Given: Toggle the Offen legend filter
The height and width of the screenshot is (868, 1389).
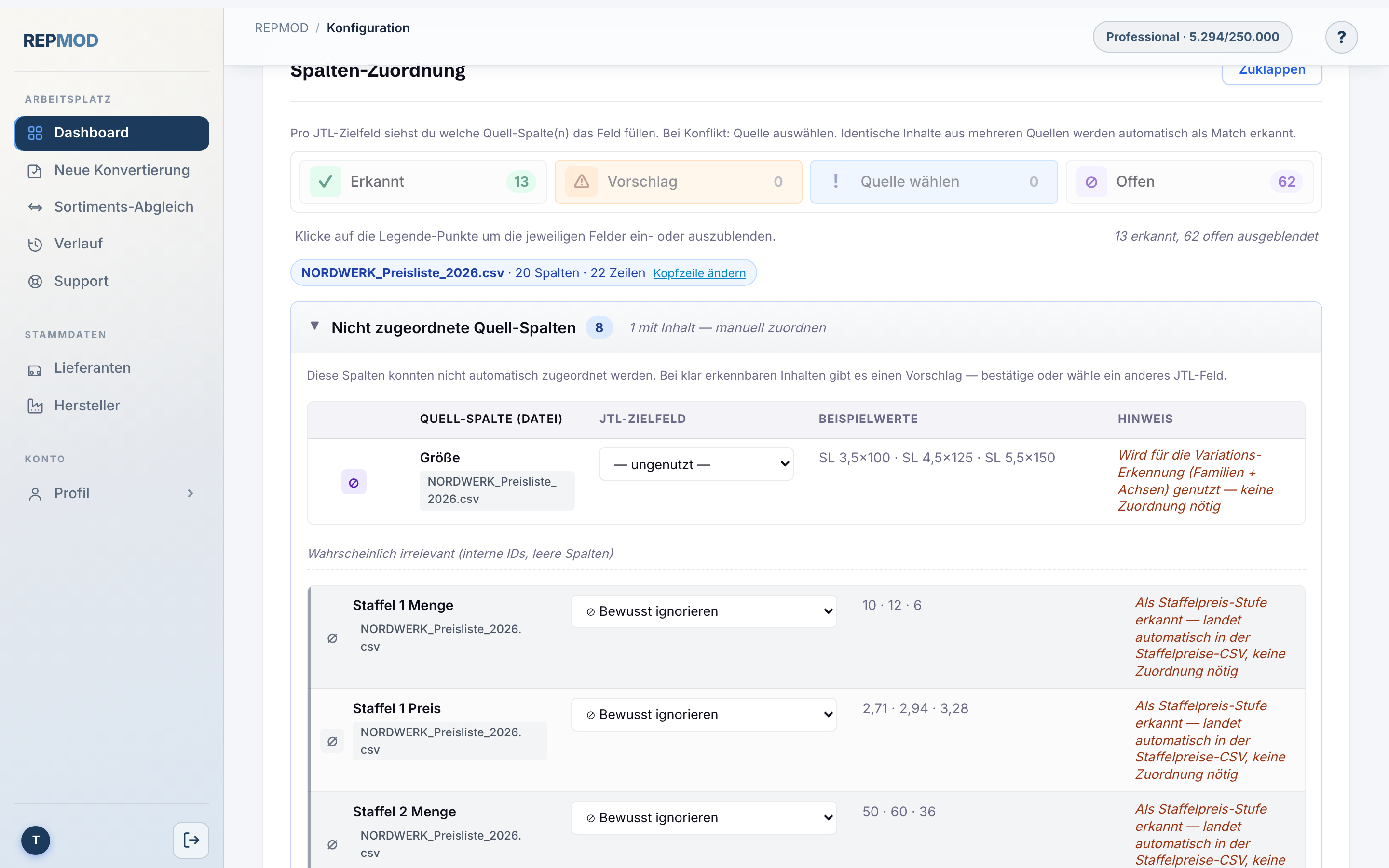Looking at the screenshot, I should (x=1189, y=182).
